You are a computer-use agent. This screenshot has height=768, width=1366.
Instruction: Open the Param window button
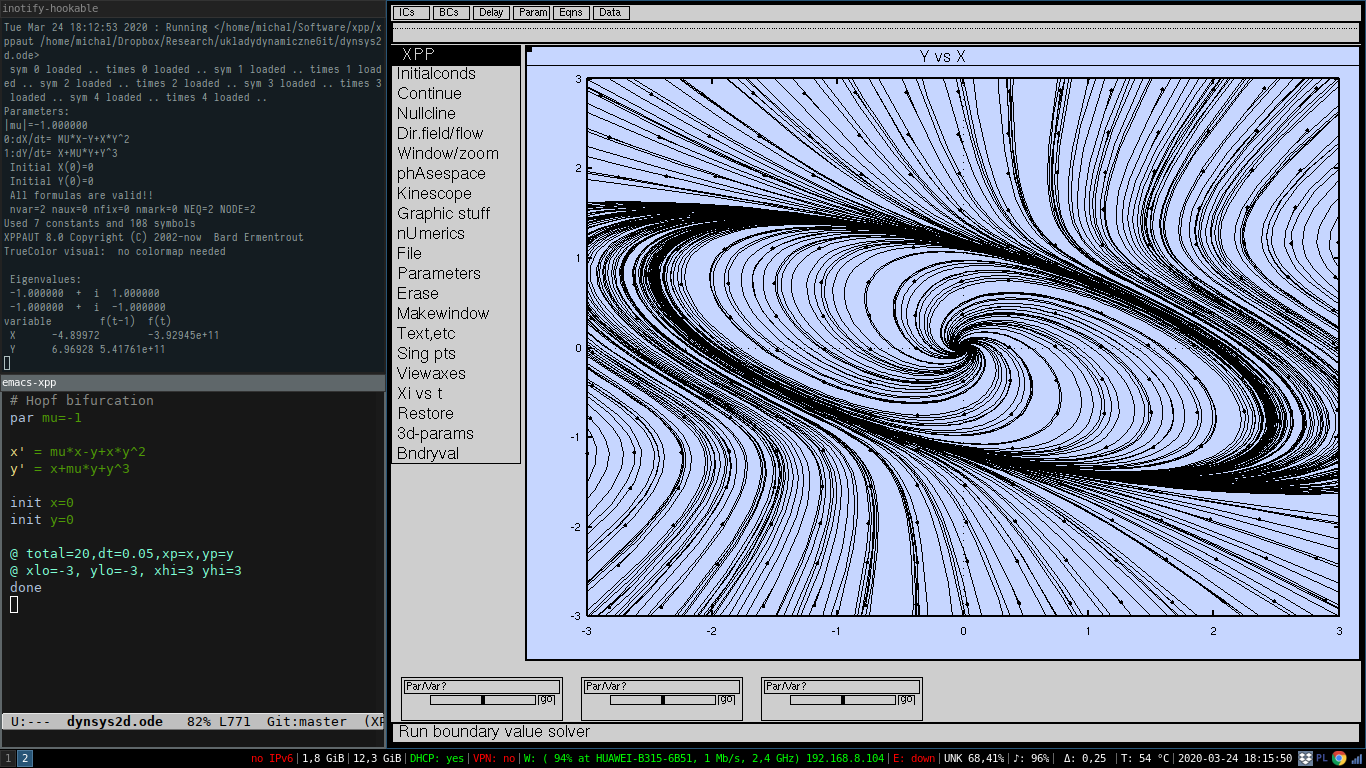(x=531, y=13)
